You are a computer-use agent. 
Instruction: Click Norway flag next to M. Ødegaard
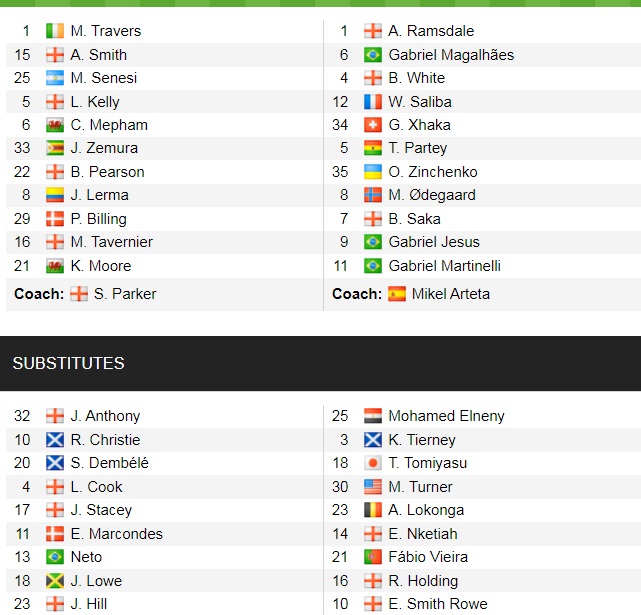[x=373, y=195]
